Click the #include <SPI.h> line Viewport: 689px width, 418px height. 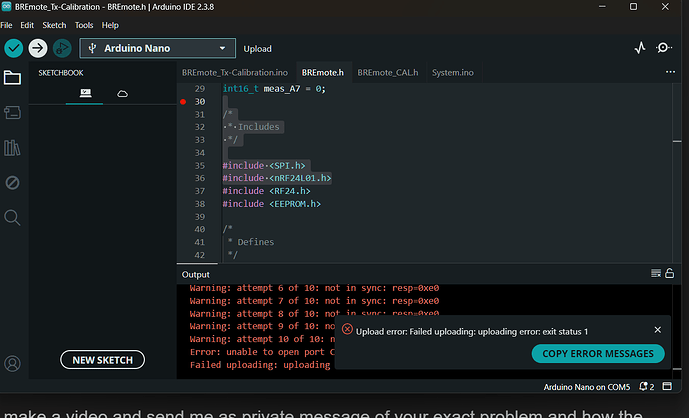(x=264, y=166)
